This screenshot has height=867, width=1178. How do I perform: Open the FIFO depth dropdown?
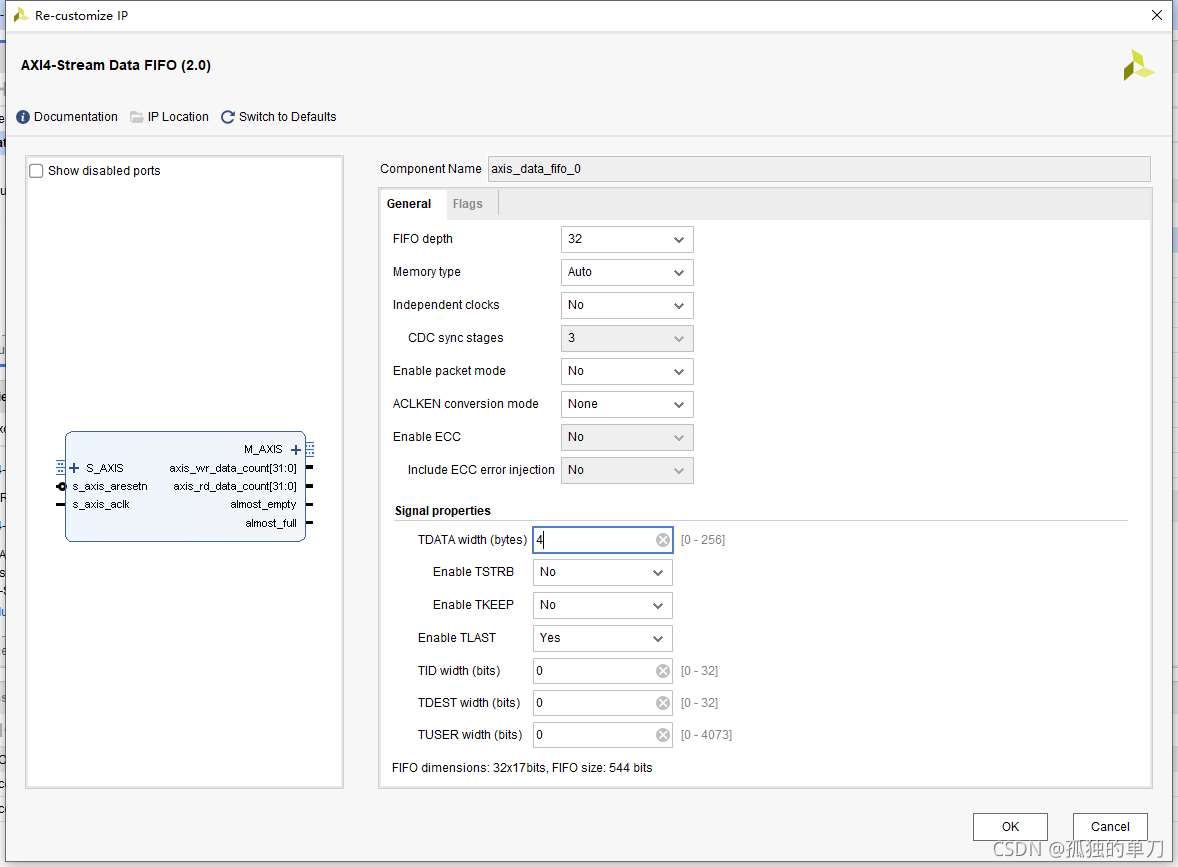coord(627,240)
